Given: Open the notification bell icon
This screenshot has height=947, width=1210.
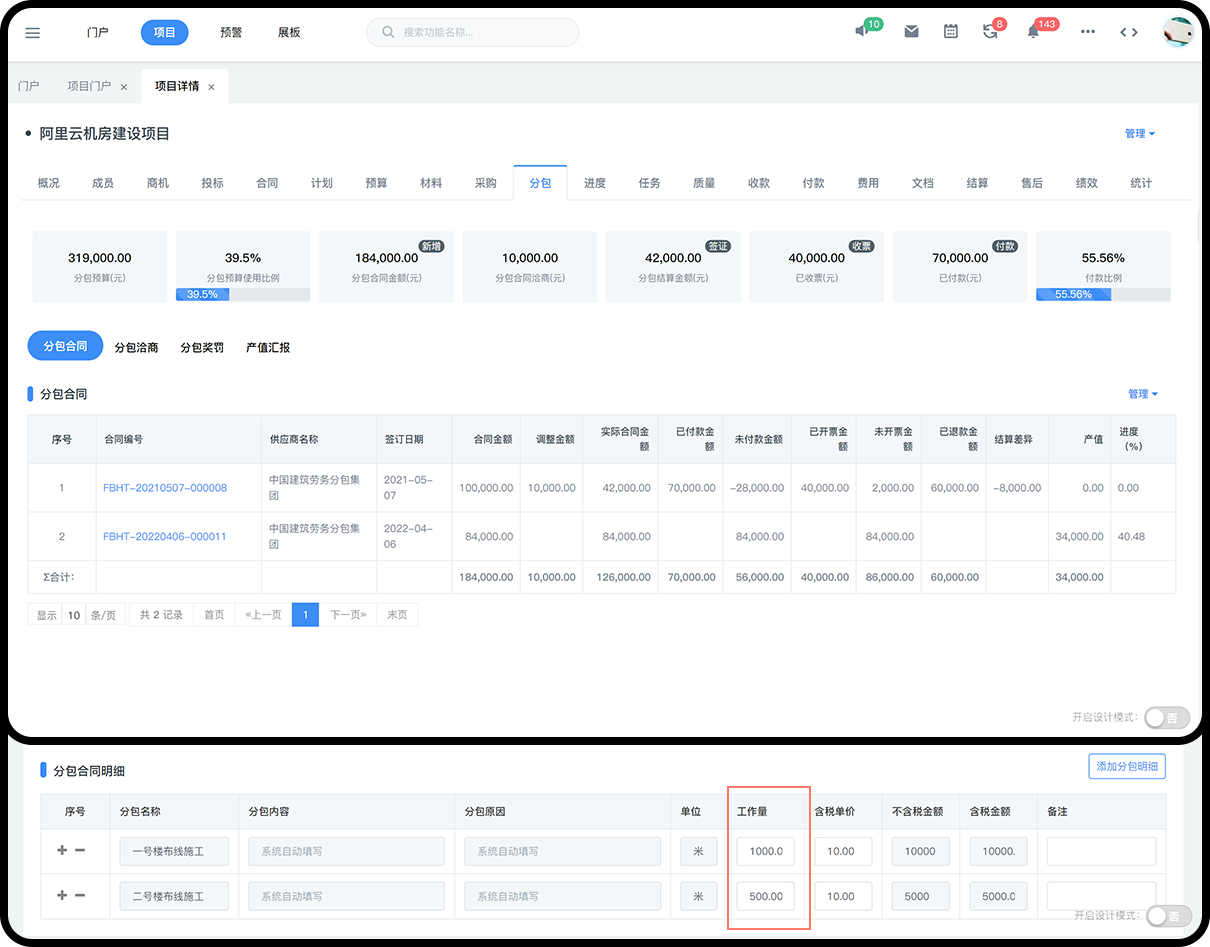Looking at the screenshot, I should point(1033,32).
